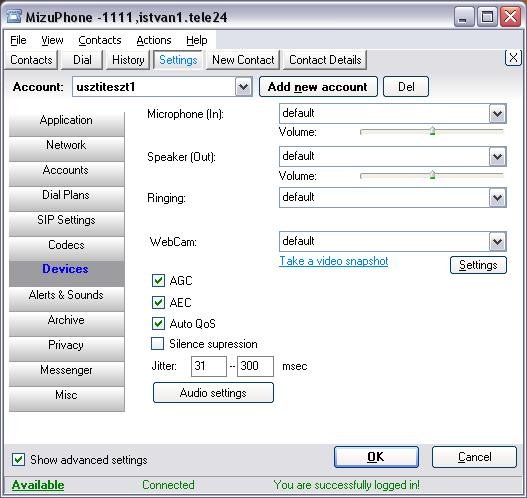Open the Alerts & Sounds section
Viewport: 527px width, 498px height.
(x=67, y=299)
